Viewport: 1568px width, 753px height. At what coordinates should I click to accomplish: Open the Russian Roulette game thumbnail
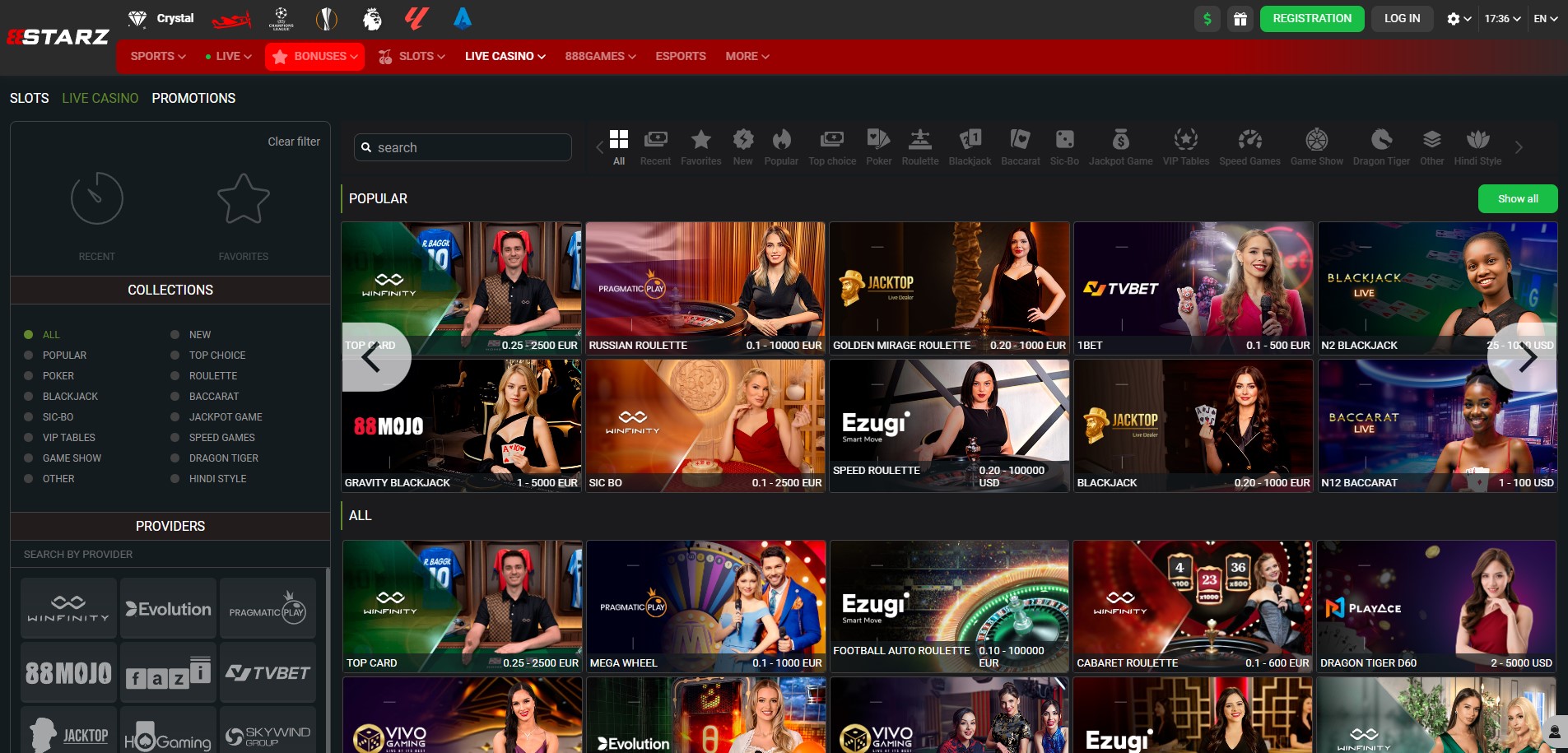click(705, 288)
